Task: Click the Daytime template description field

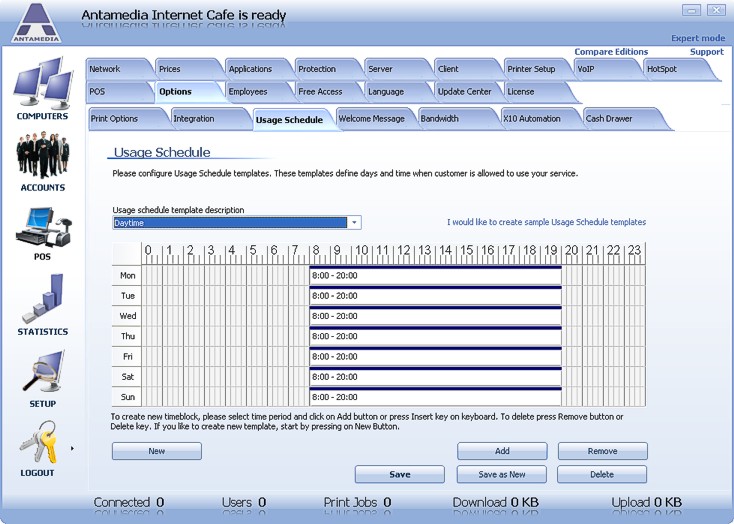Action: tap(230, 223)
